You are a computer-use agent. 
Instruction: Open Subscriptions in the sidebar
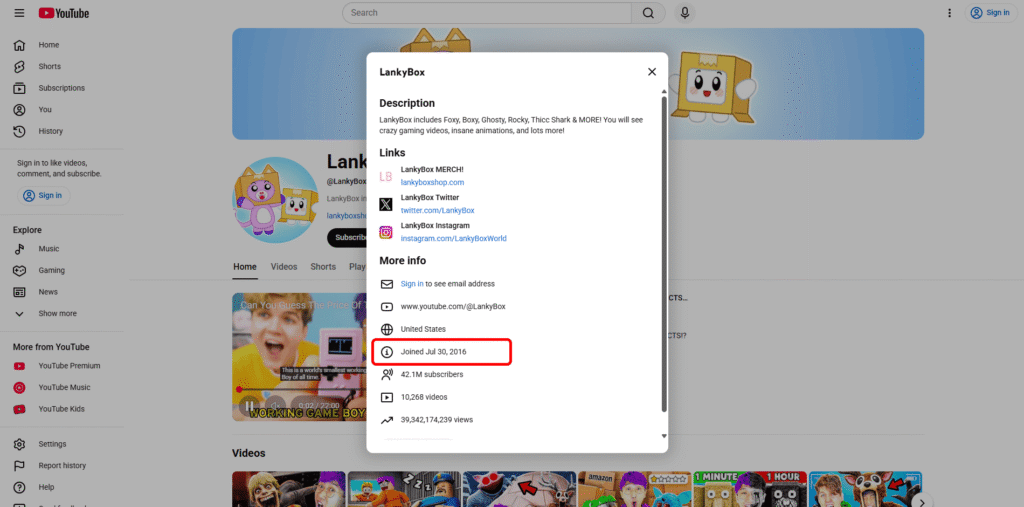[61, 88]
